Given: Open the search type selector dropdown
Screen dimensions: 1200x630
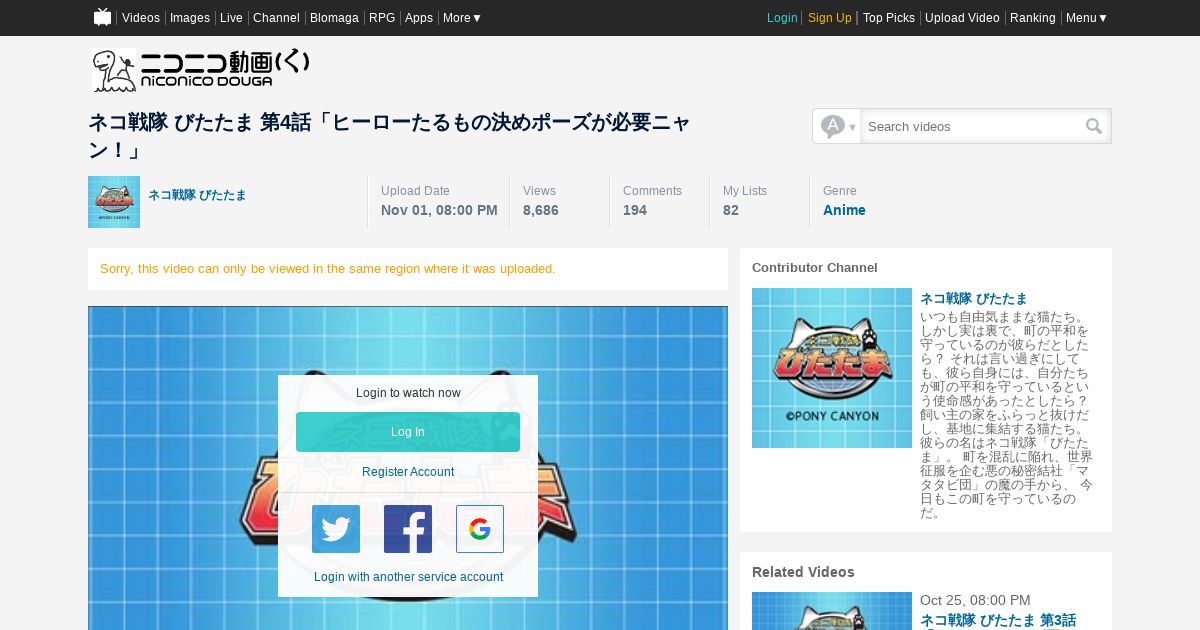Looking at the screenshot, I should (x=837, y=126).
